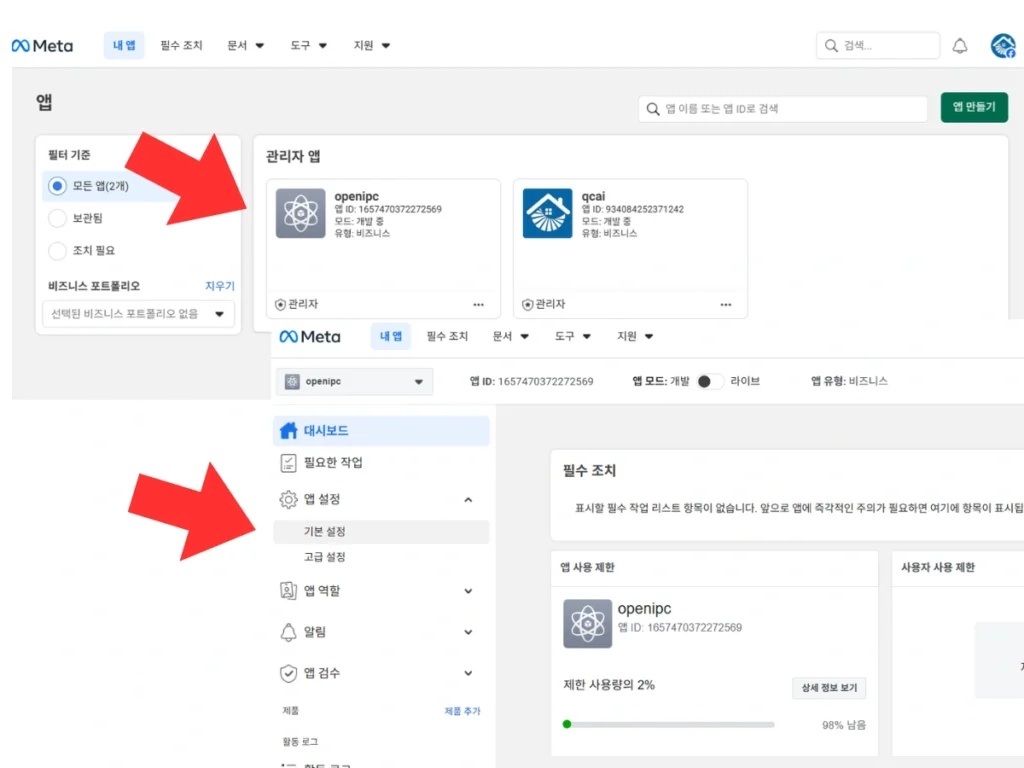This screenshot has height=768, width=1024.
Task: Click the openipc atom icon in the usage card
Action: coord(587,624)
